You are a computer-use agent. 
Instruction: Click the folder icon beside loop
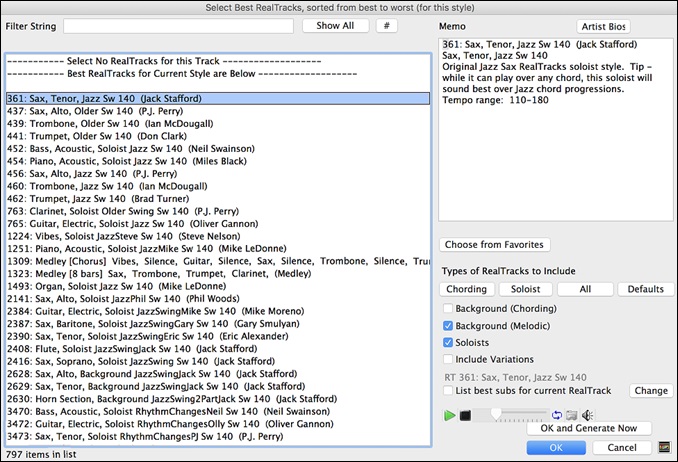click(x=571, y=415)
